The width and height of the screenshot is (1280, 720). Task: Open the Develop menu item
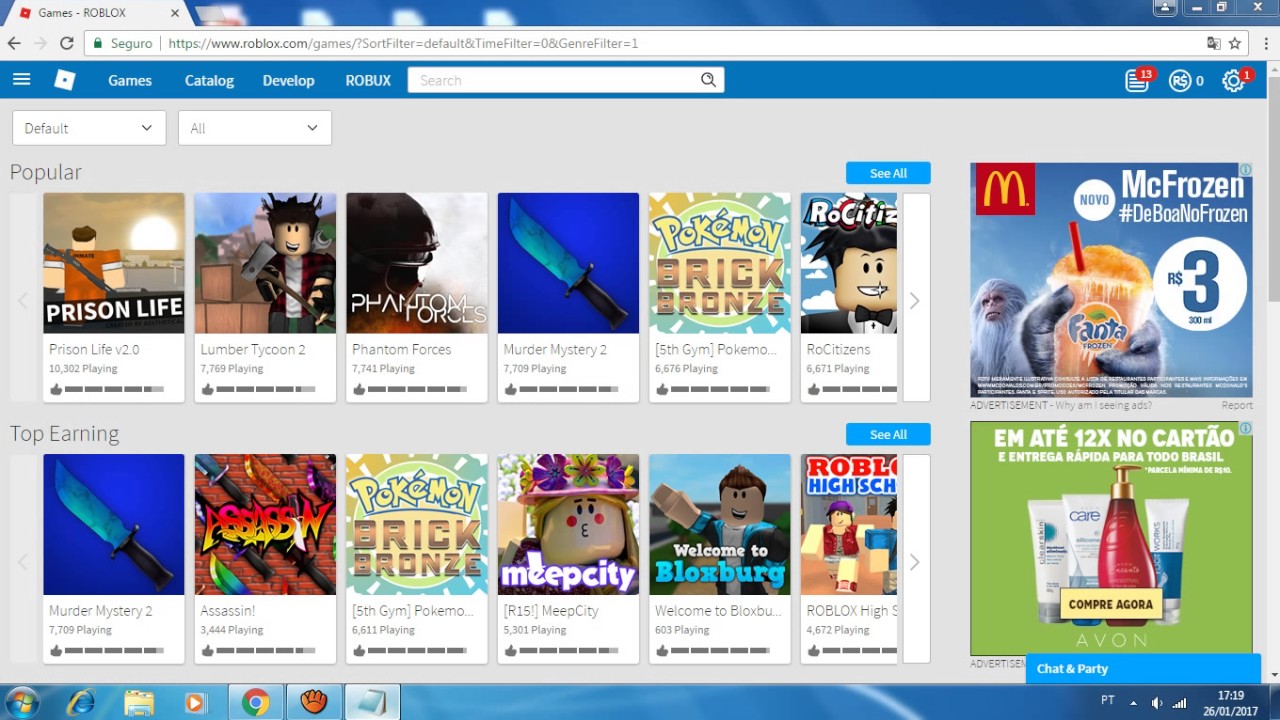click(x=288, y=80)
